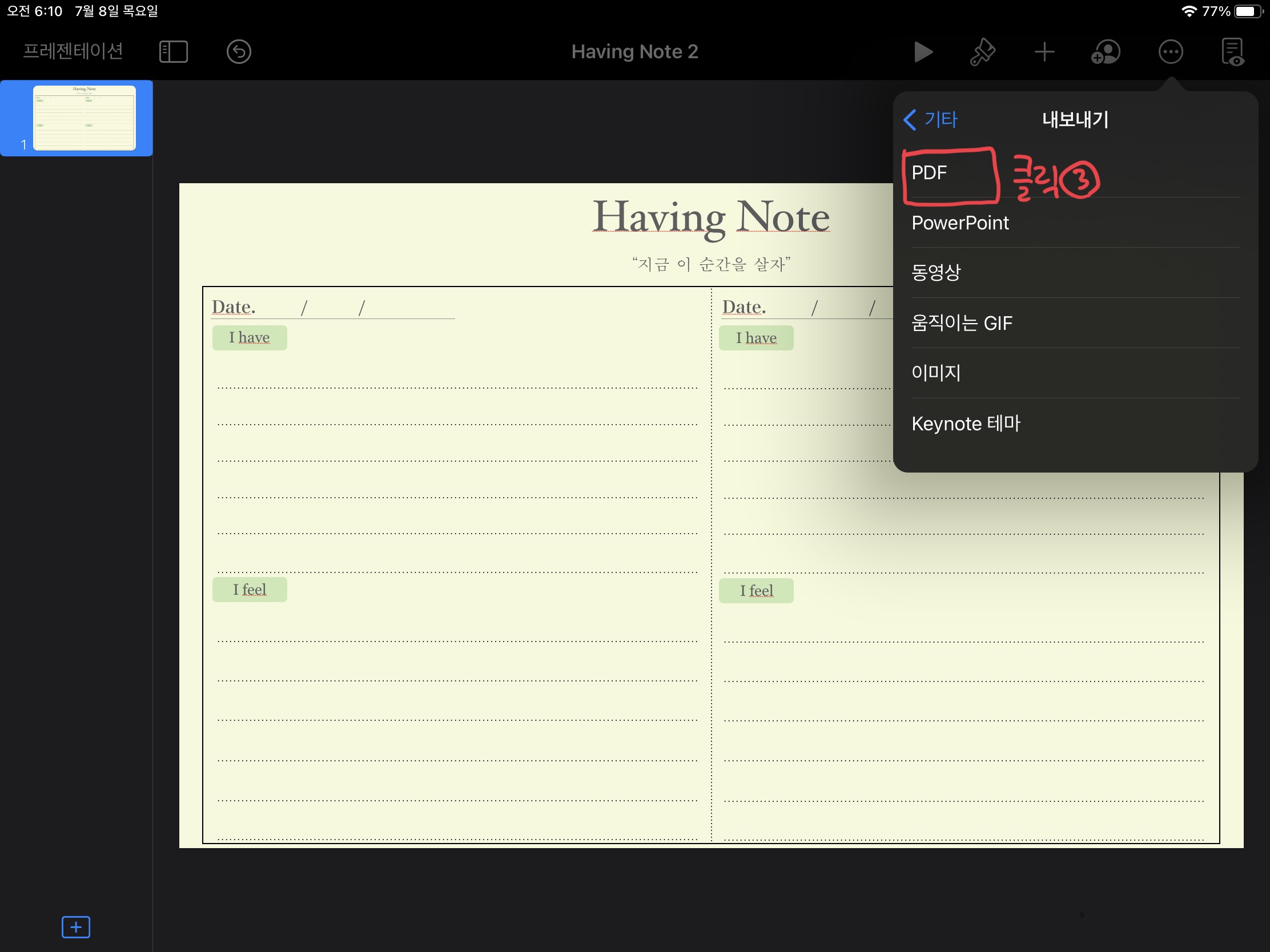Toggle the slide navigator panel icon
This screenshot has width=1270, height=952.
174,52
